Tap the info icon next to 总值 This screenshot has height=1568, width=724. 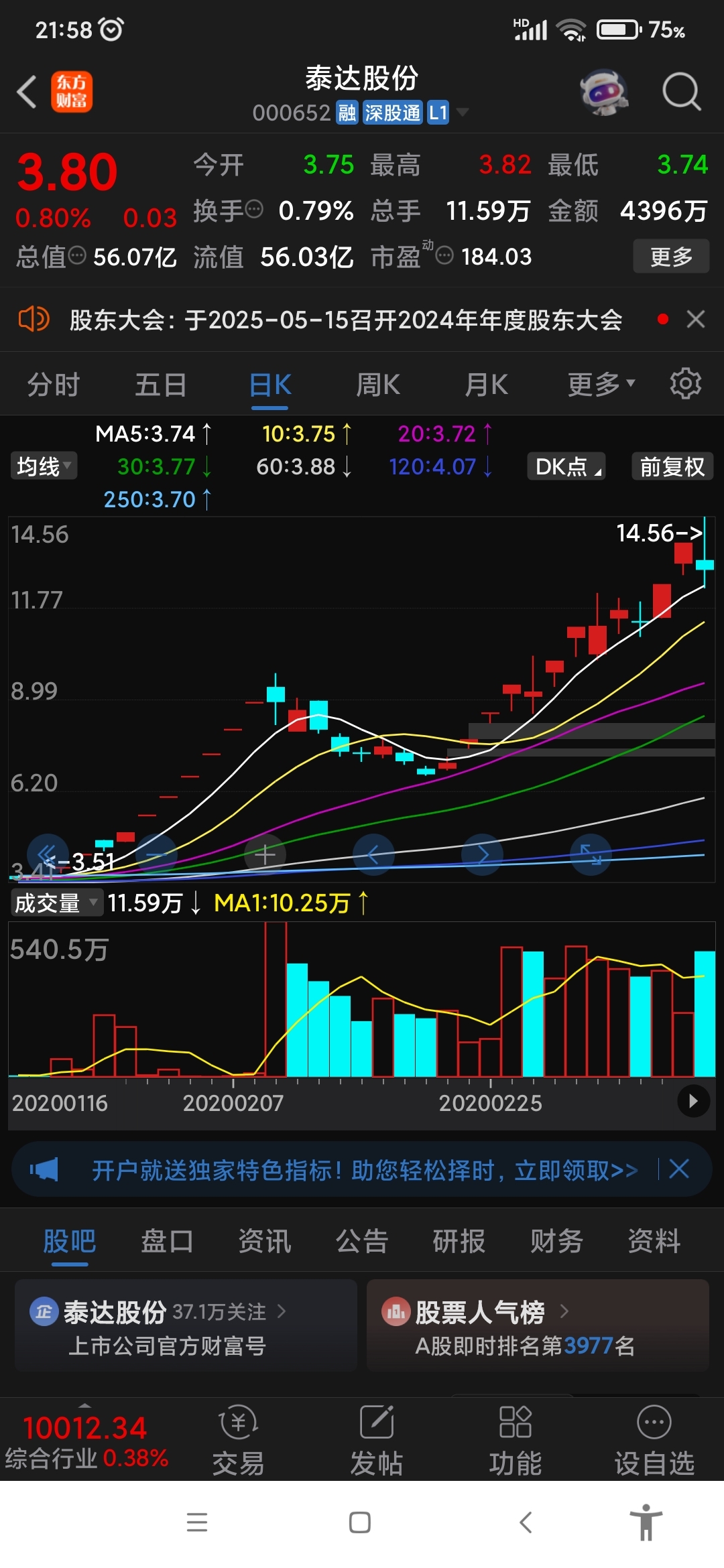click(78, 255)
